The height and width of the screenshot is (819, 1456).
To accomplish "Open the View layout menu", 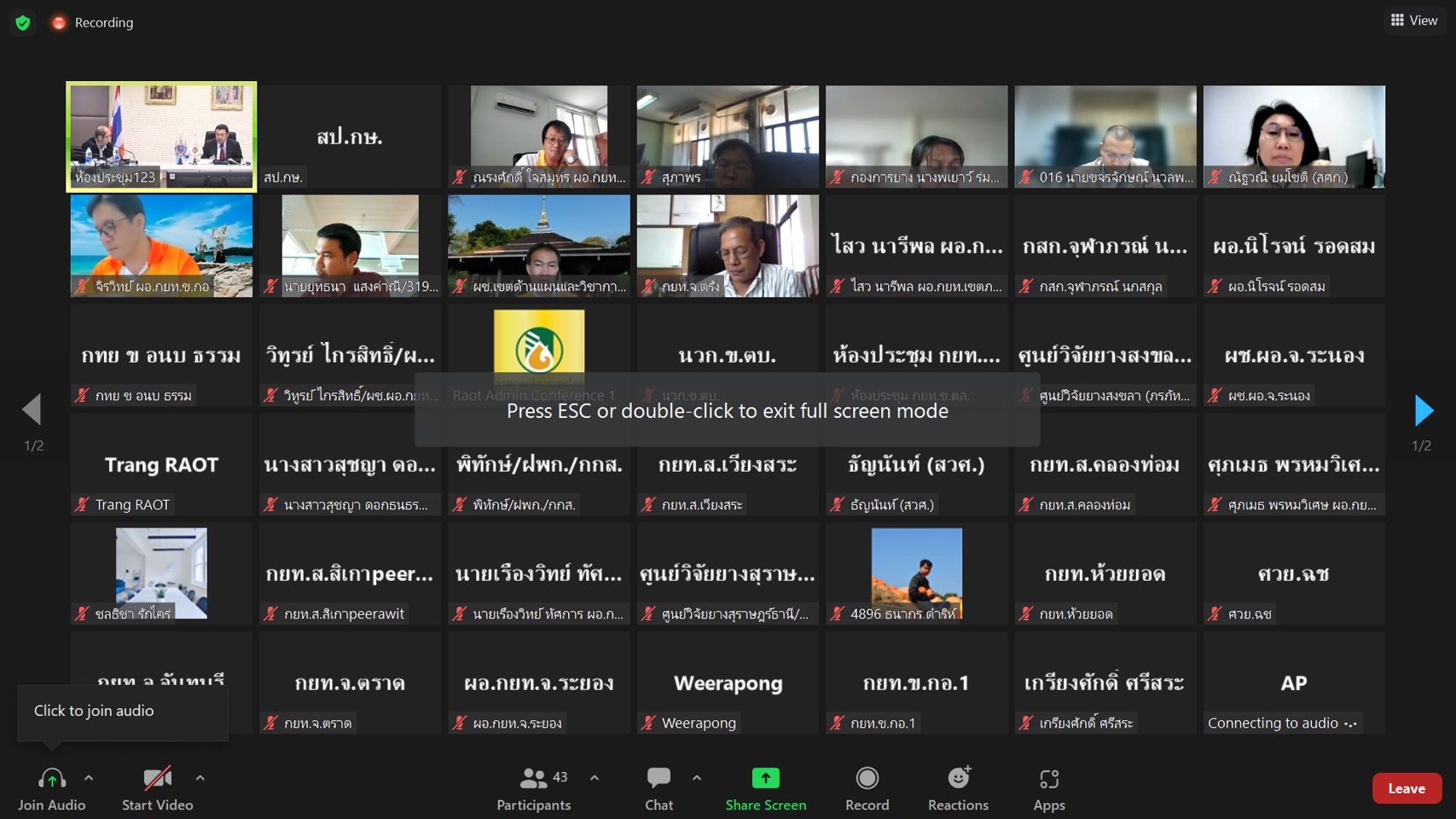I will click(1413, 20).
